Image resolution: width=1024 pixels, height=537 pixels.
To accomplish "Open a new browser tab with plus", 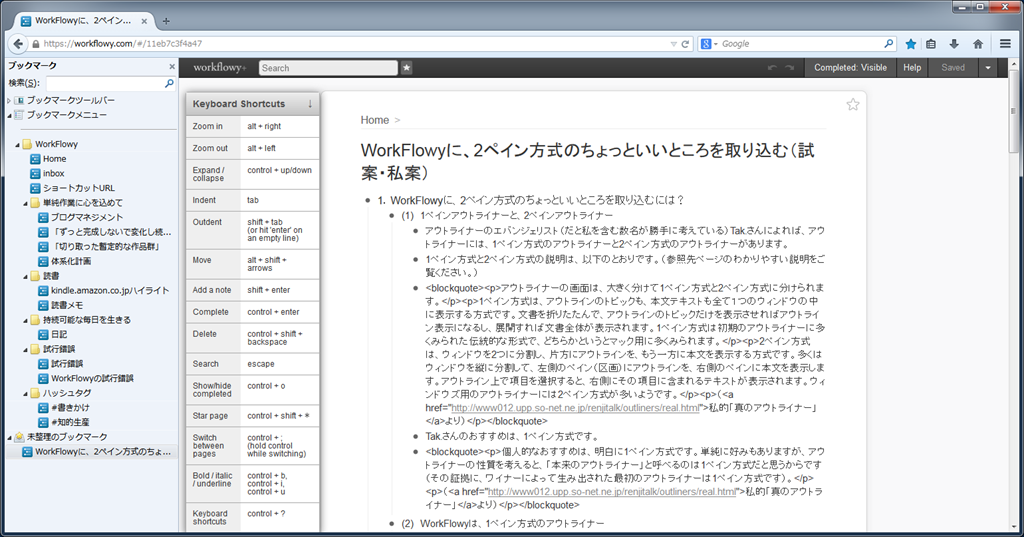I will pyautogui.click(x=166, y=21).
